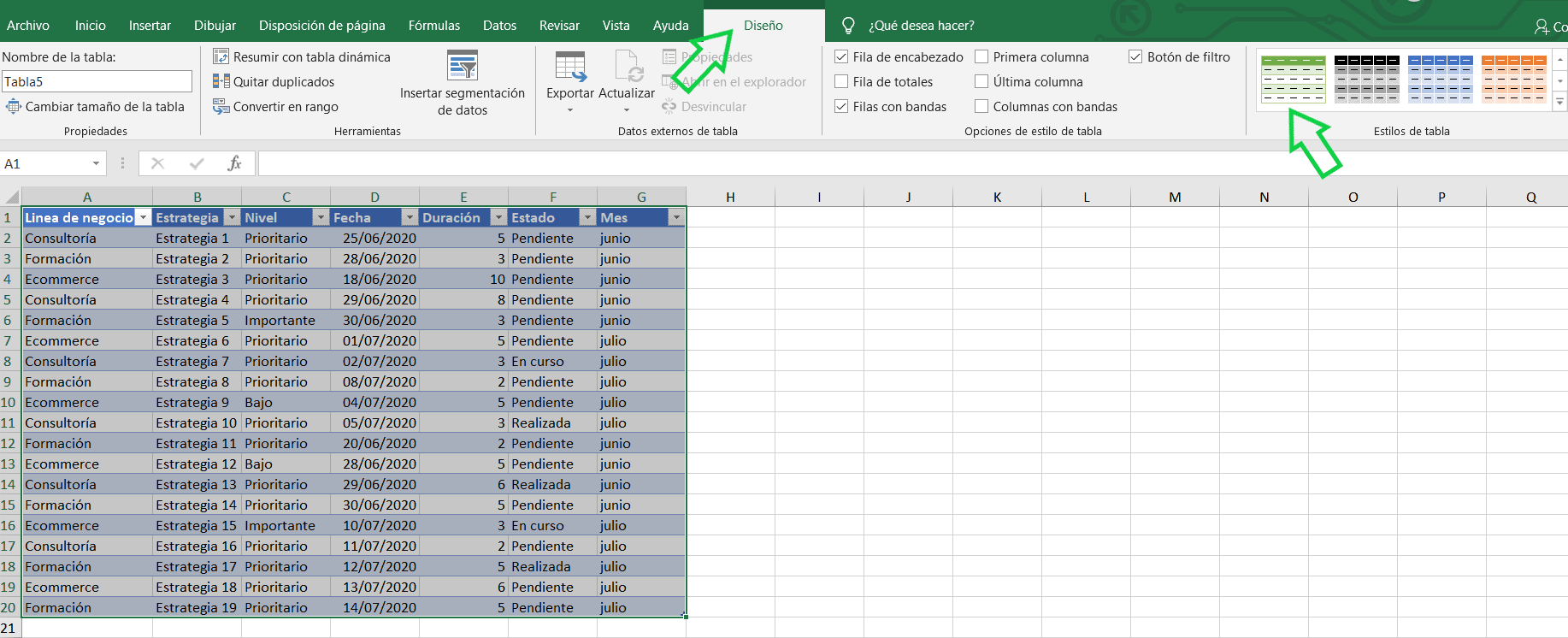Screen dimensions: 1568x638
Task: Click Convertir en rango icon
Action: pos(221,106)
